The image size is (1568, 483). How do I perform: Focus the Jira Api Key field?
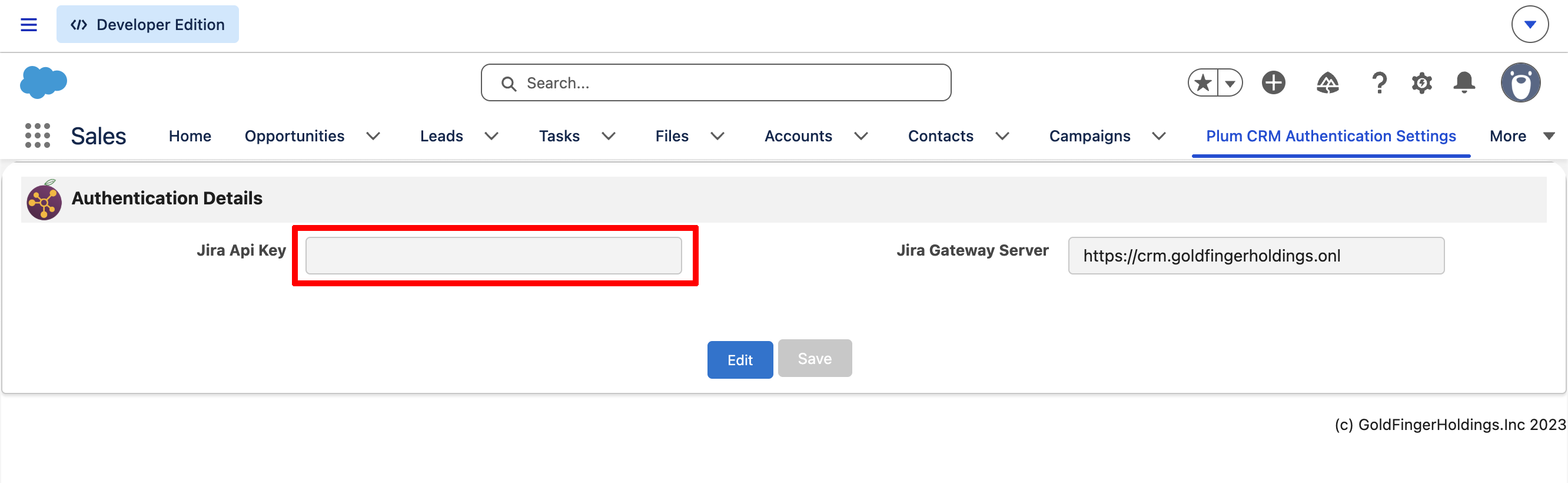tap(493, 255)
